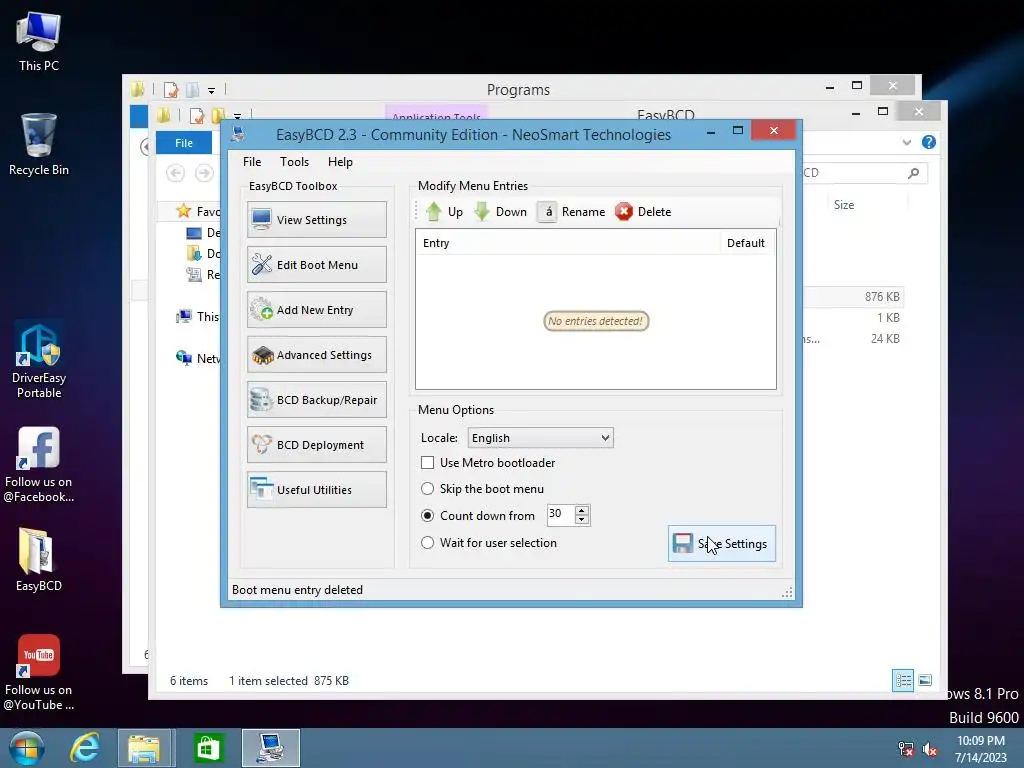1024x768 pixels.
Task: Open the Tools menu in EasyBCD
Action: click(295, 162)
